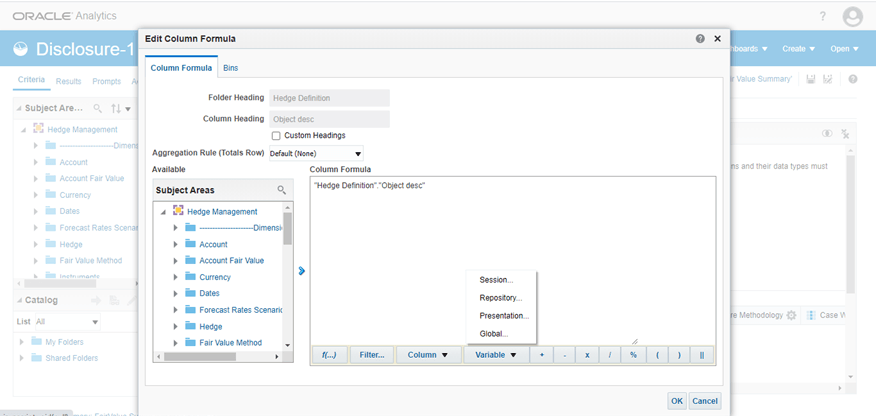Switch to the Bins tab
This screenshot has height=416, width=876.
tap(231, 68)
